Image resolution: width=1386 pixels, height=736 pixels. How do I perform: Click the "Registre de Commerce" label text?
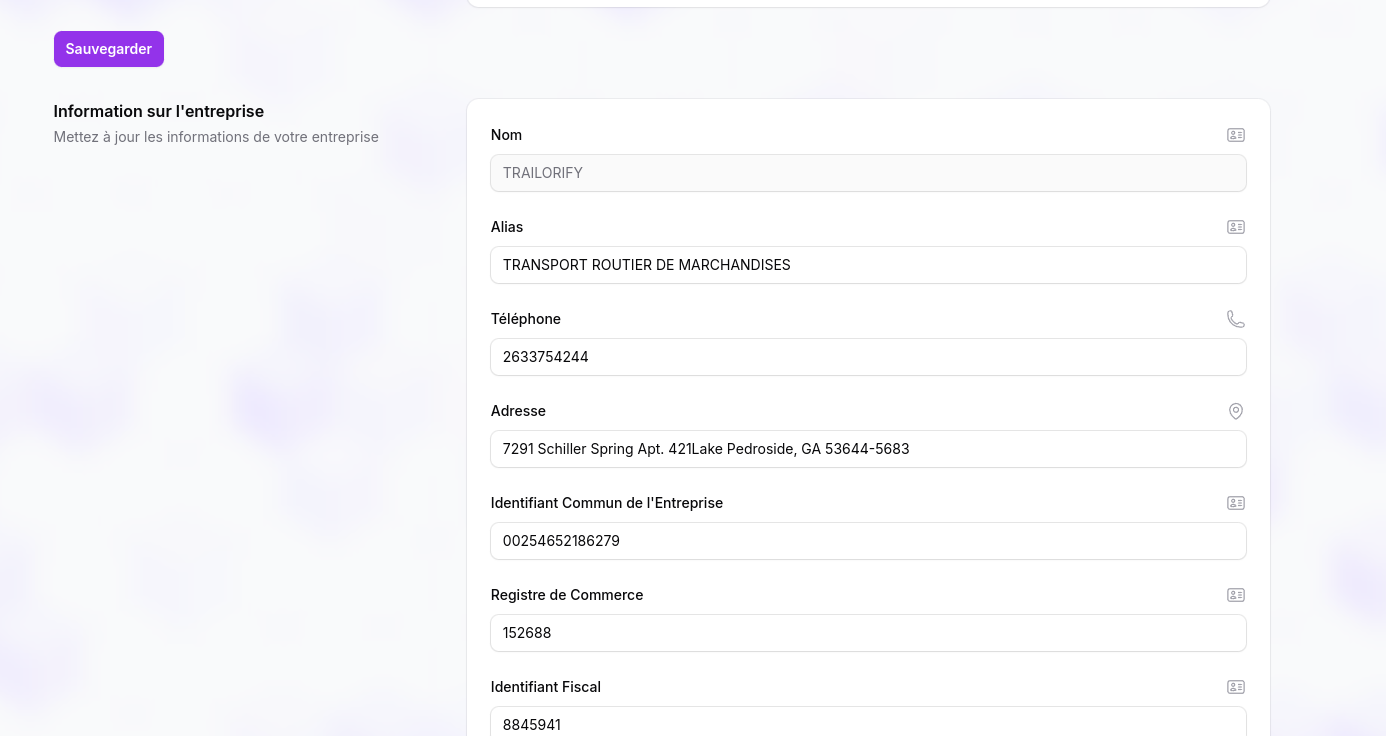(x=566, y=595)
